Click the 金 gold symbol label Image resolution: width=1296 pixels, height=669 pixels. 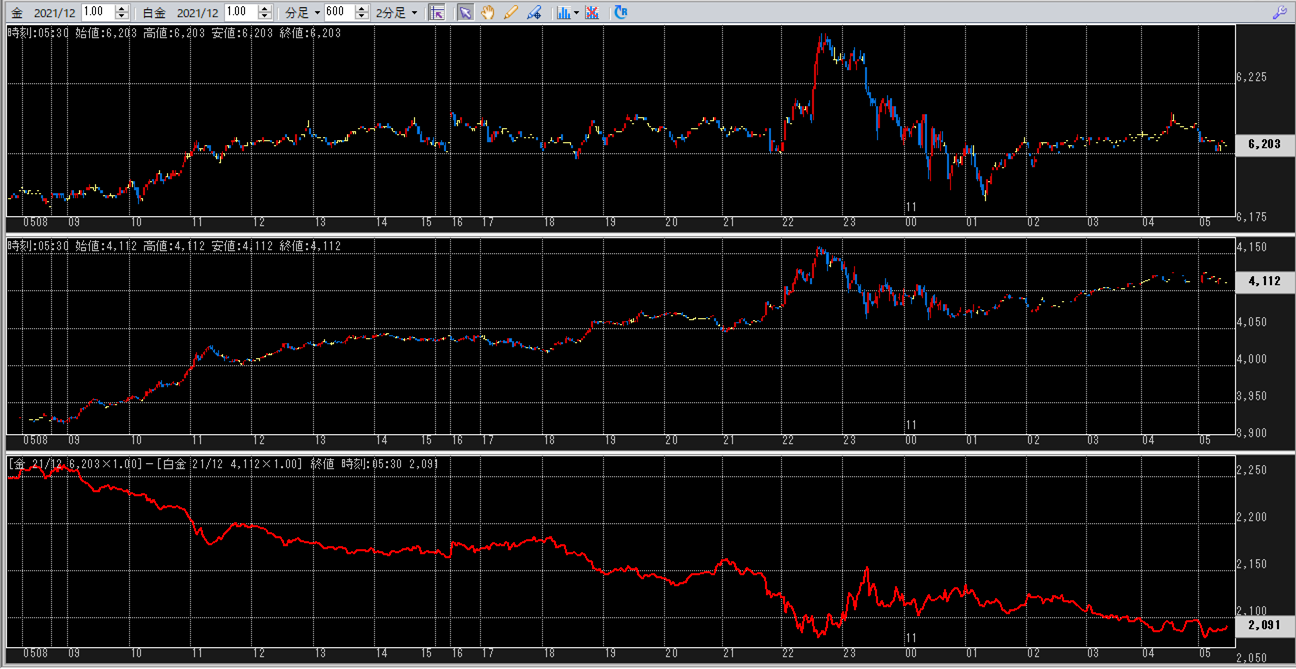(17, 12)
